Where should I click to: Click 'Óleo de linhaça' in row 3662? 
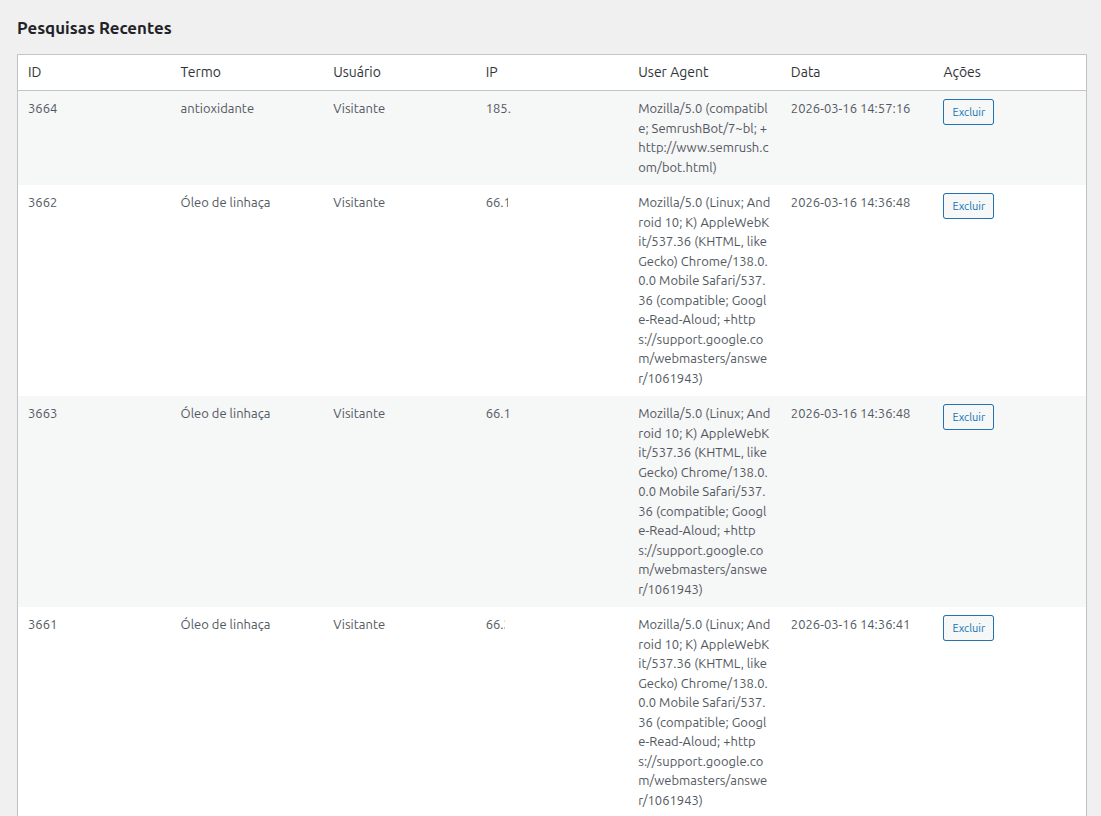pos(225,203)
